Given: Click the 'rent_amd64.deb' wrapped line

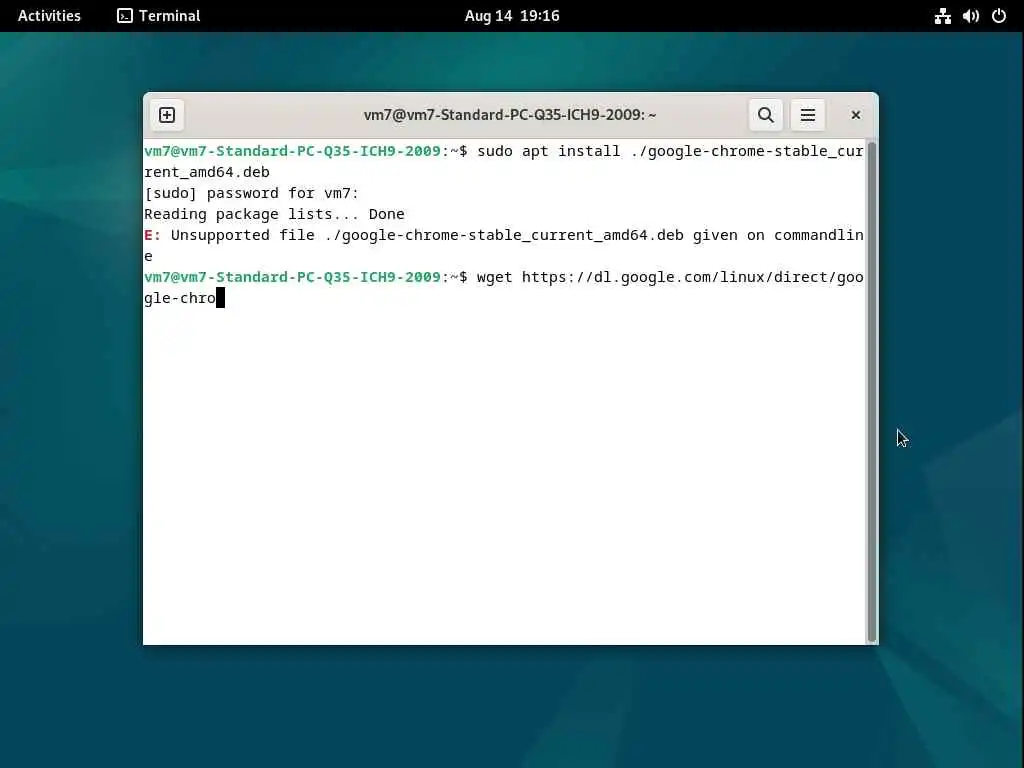Looking at the screenshot, I should pyautogui.click(x=207, y=172).
